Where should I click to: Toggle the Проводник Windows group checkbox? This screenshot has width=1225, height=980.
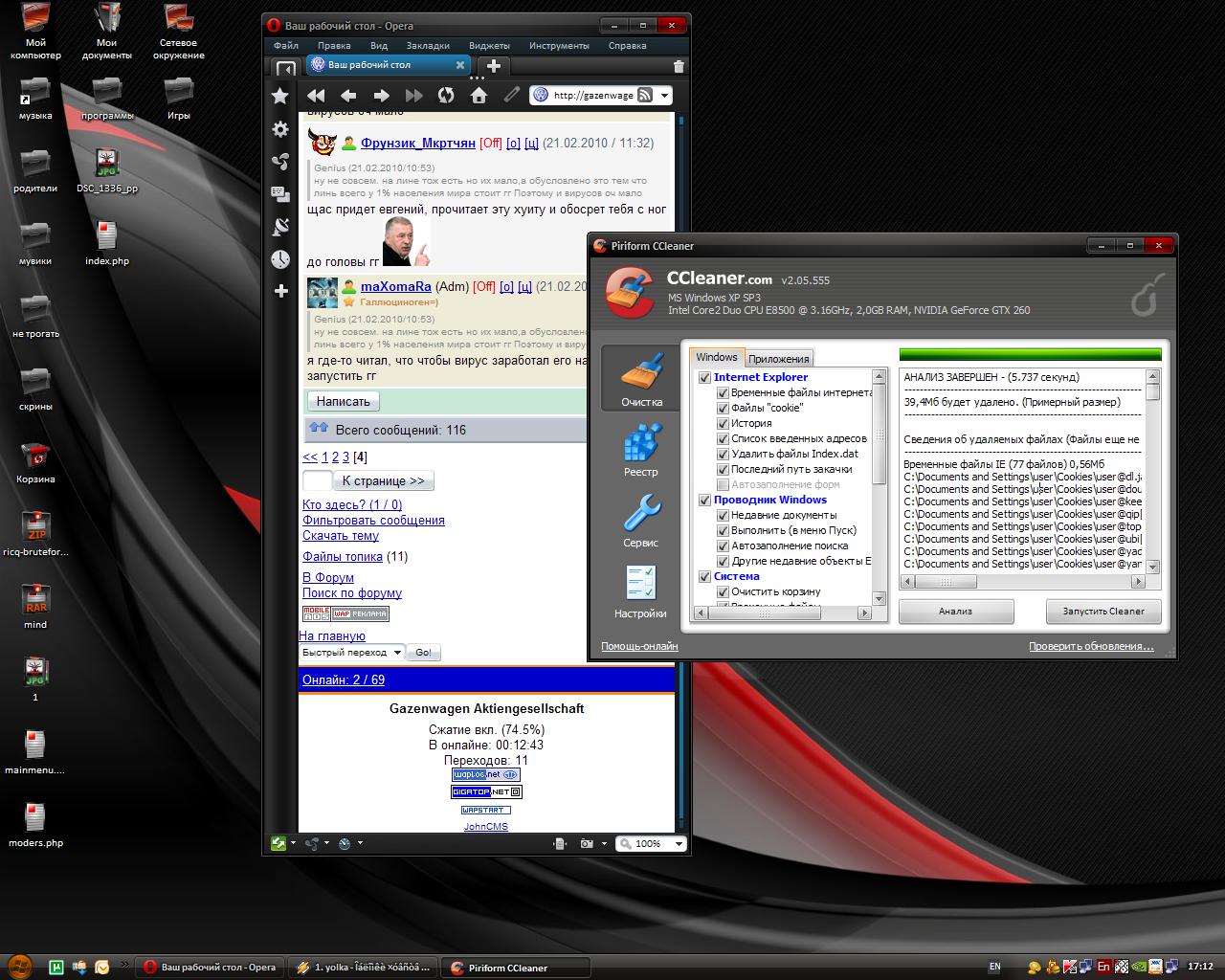pos(705,500)
